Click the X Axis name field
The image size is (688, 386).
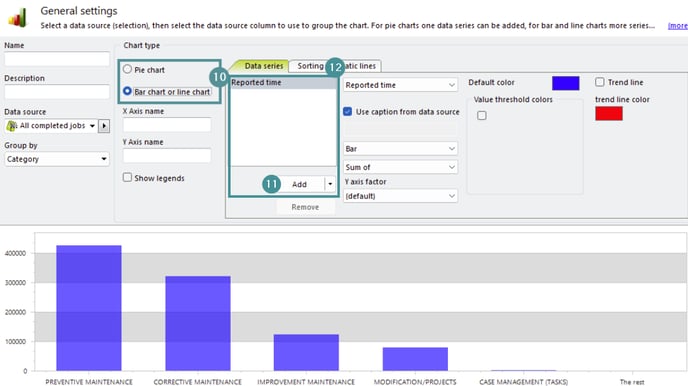(167, 125)
